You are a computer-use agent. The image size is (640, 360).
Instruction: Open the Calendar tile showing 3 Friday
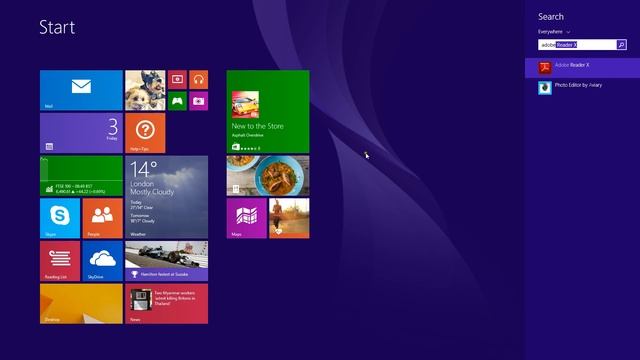81,133
